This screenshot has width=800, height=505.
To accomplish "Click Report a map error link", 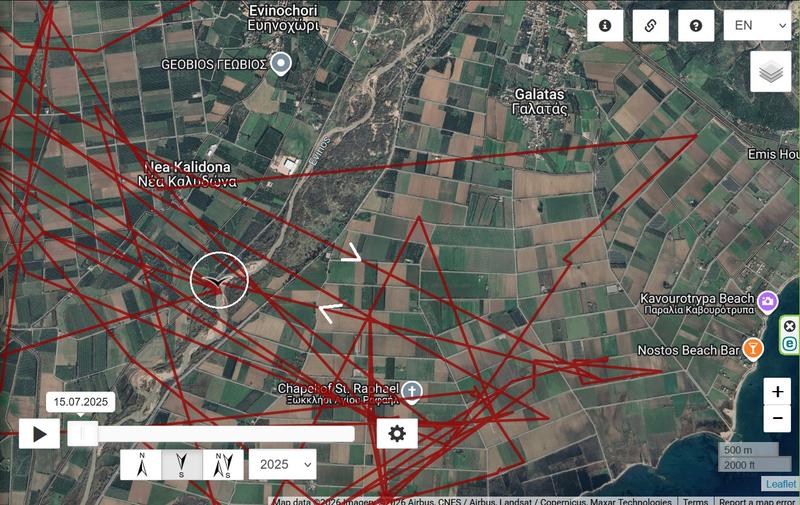I will tap(756, 501).
